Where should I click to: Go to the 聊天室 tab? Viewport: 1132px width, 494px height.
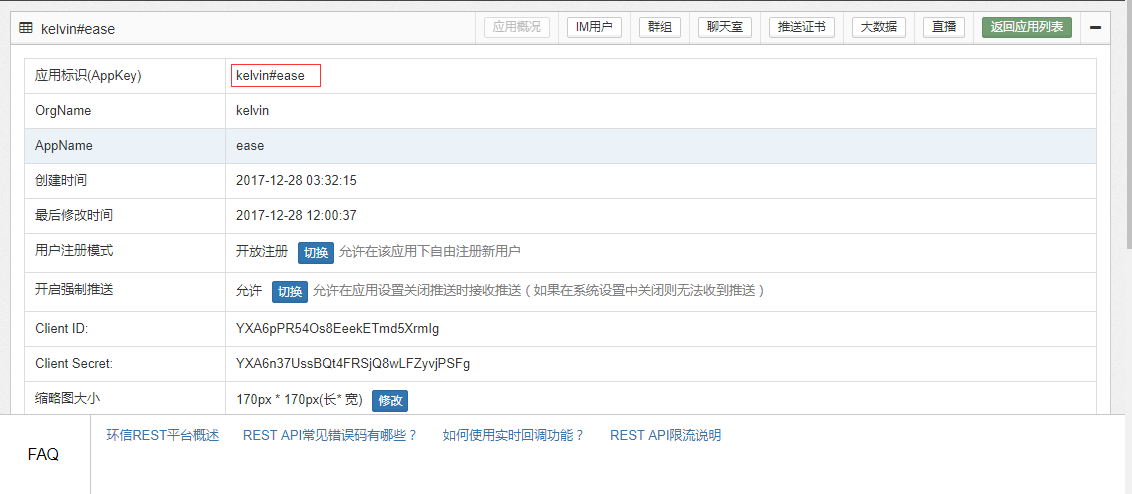pyautogui.click(x=725, y=27)
